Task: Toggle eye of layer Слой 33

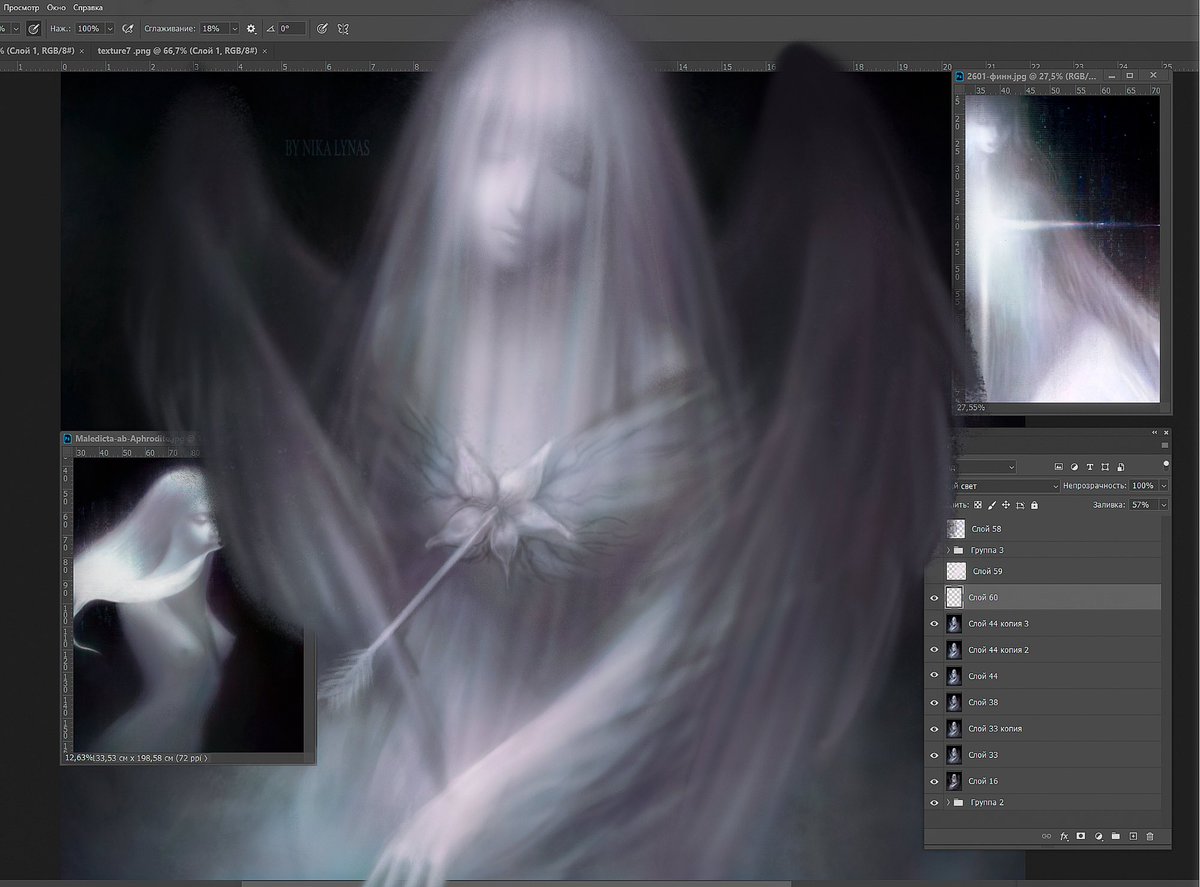Action: pos(934,755)
